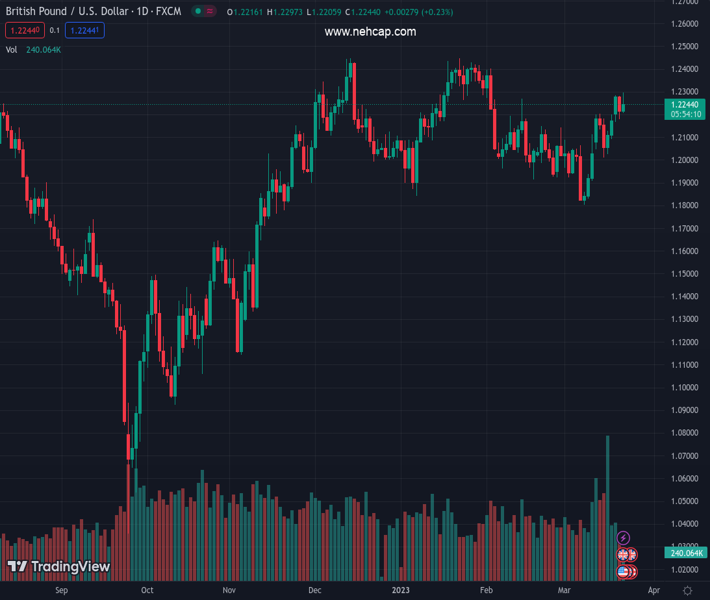
Task: Click the Vol indicator legend label
Action: click(x=11, y=49)
